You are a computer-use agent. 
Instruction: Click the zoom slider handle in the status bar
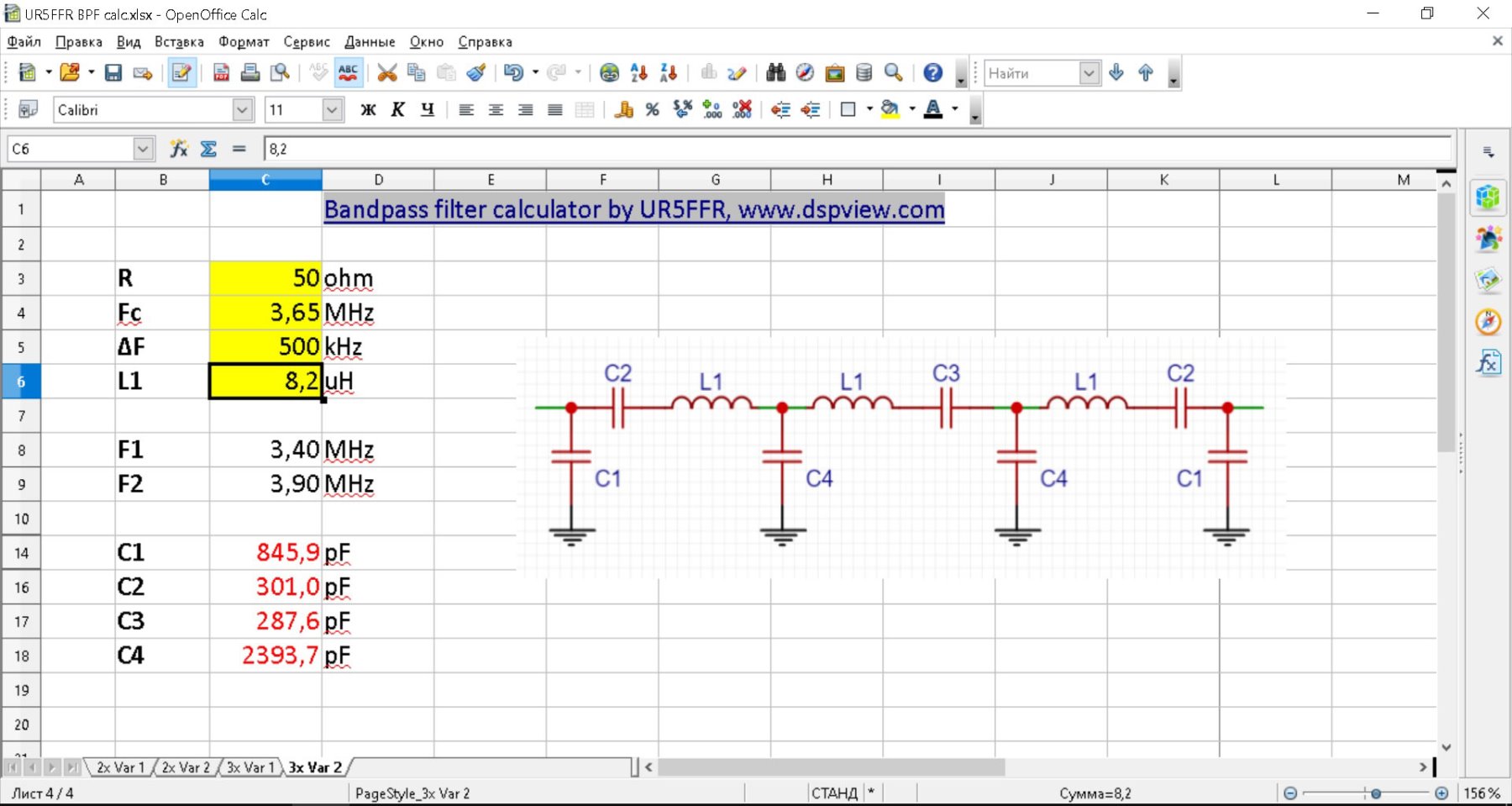click(1376, 793)
